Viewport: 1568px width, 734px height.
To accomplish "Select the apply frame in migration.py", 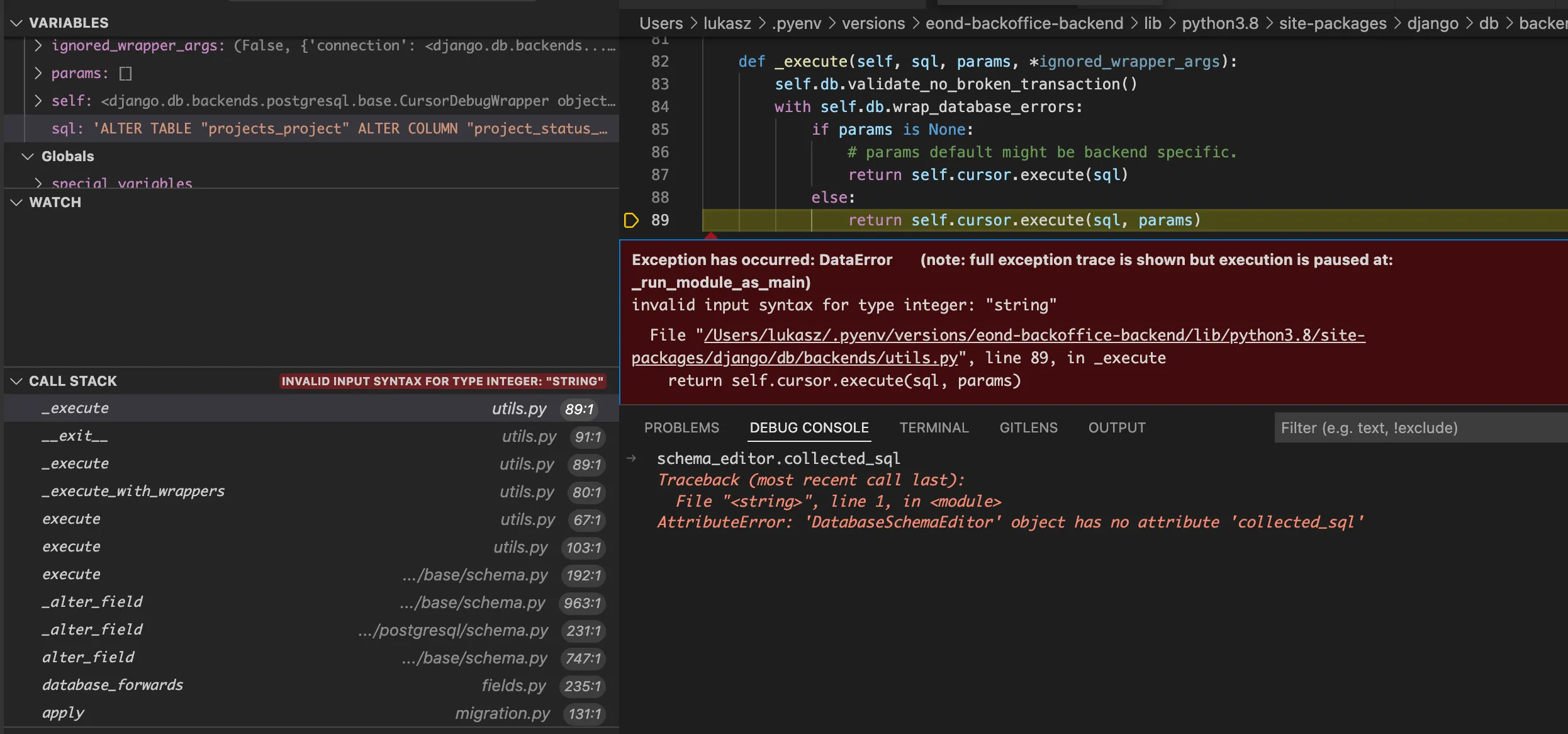I will (63, 713).
